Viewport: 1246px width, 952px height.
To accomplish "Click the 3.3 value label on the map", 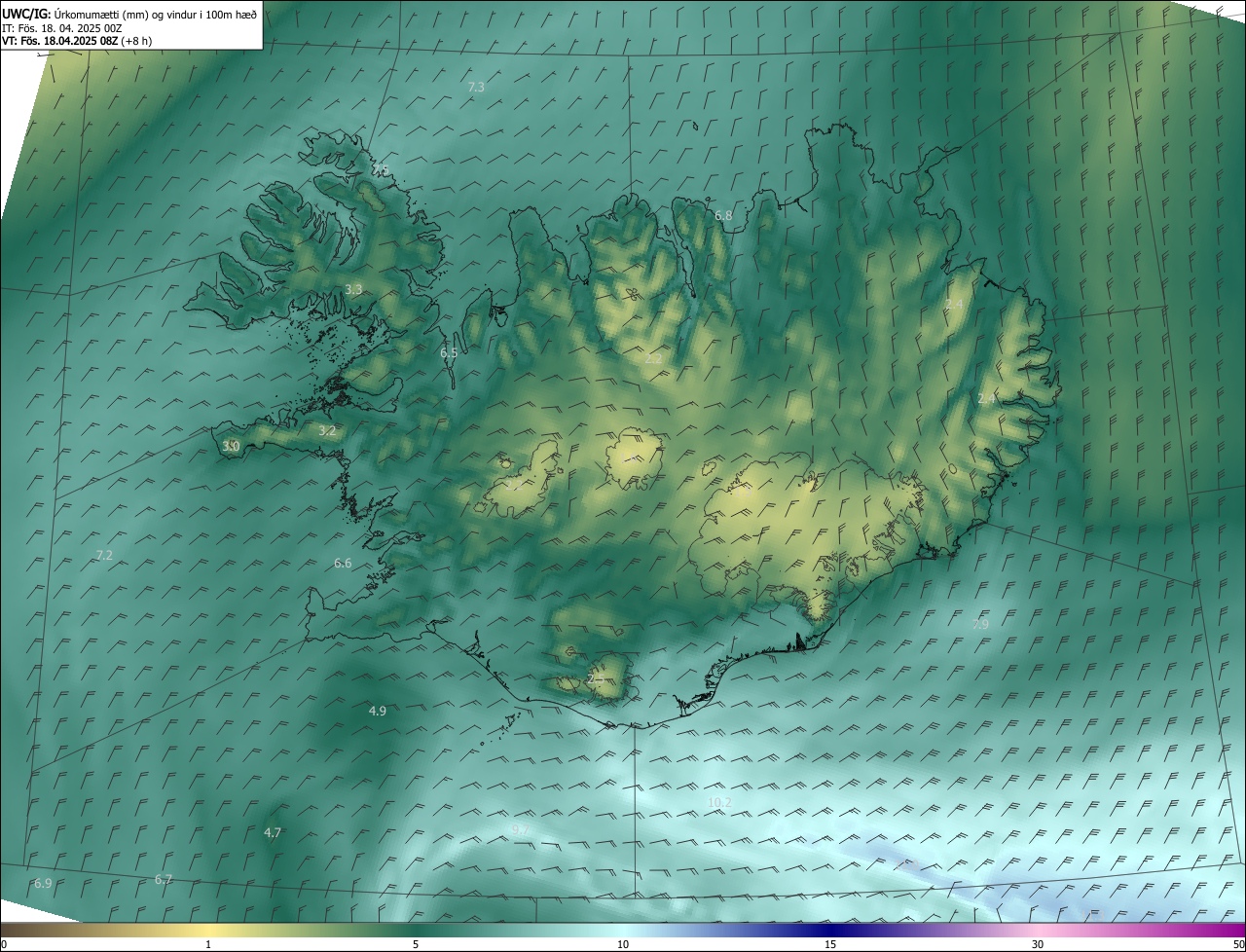I will (353, 290).
